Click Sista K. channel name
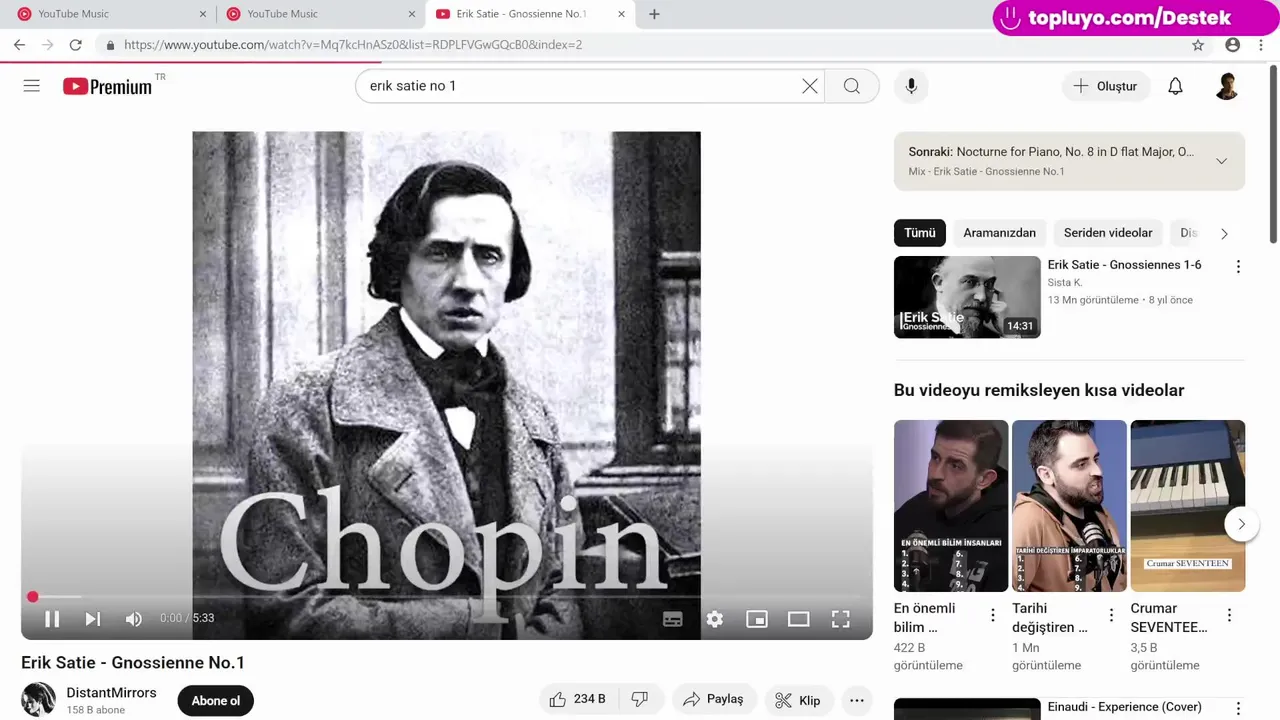This screenshot has width=1280, height=720. pyautogui.click(x=1065, y=283)
